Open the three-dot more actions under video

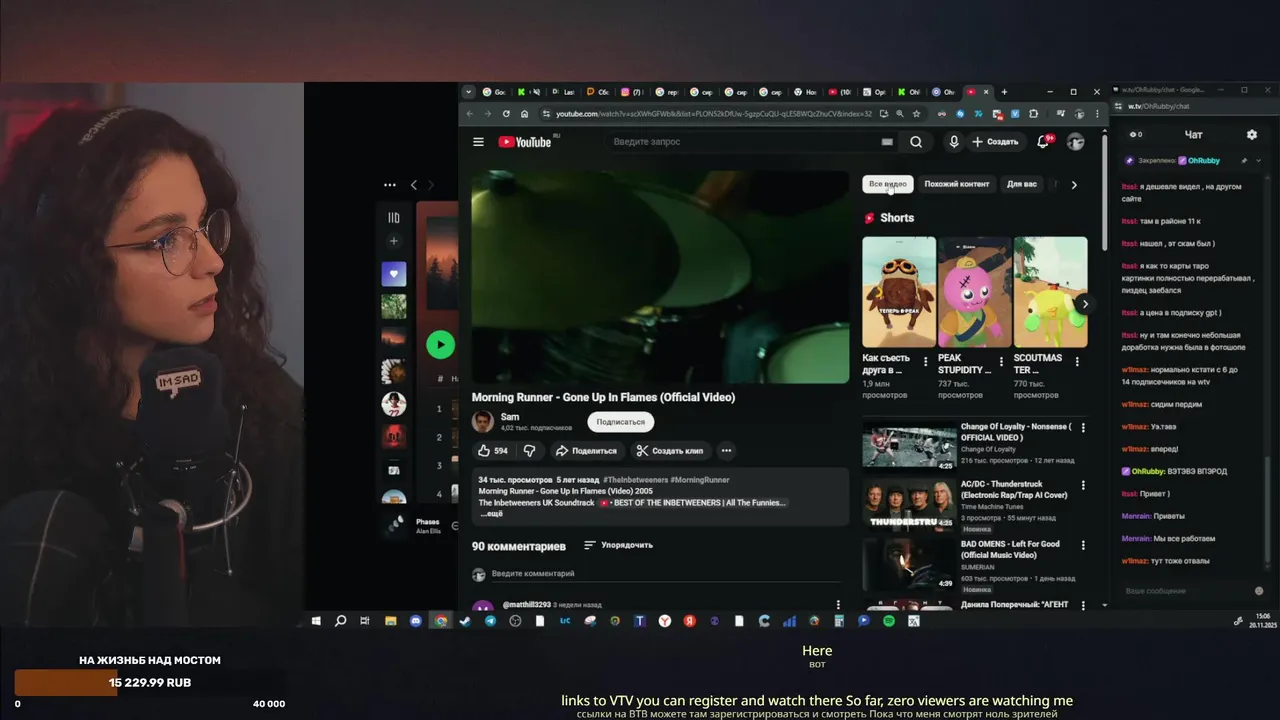click(x=727, y=451)
